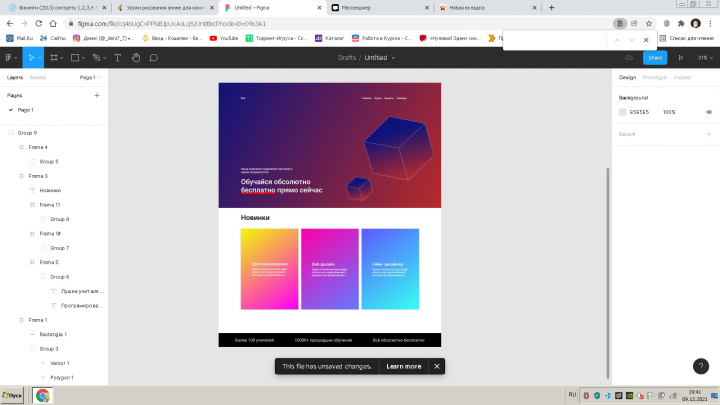
Task: Select the Hand tool
Action: tap(136, 58)
